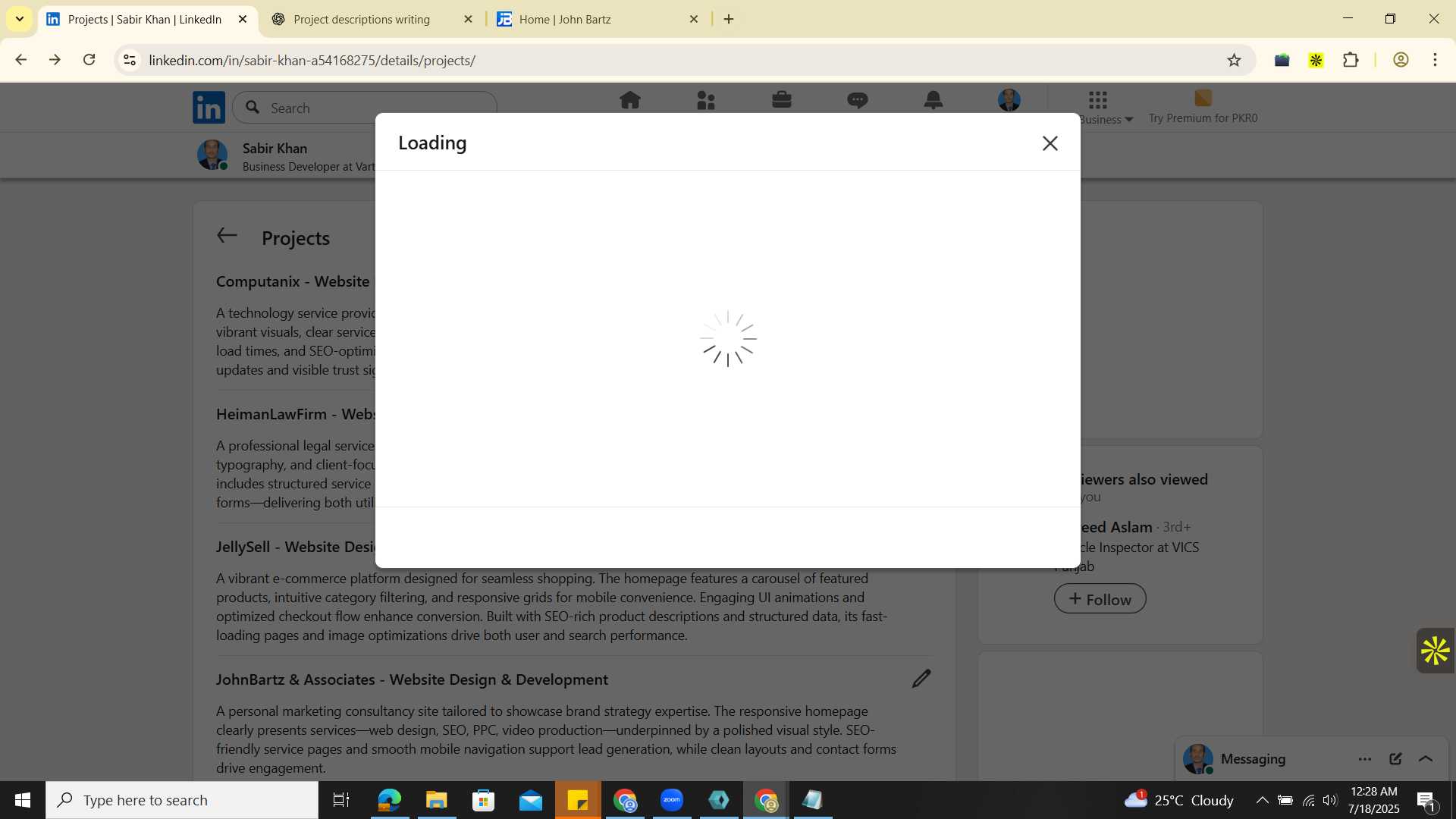Open Microsoft Store in the taskbar
This screenshot has width=1456, height=819.
coord(484,800)
